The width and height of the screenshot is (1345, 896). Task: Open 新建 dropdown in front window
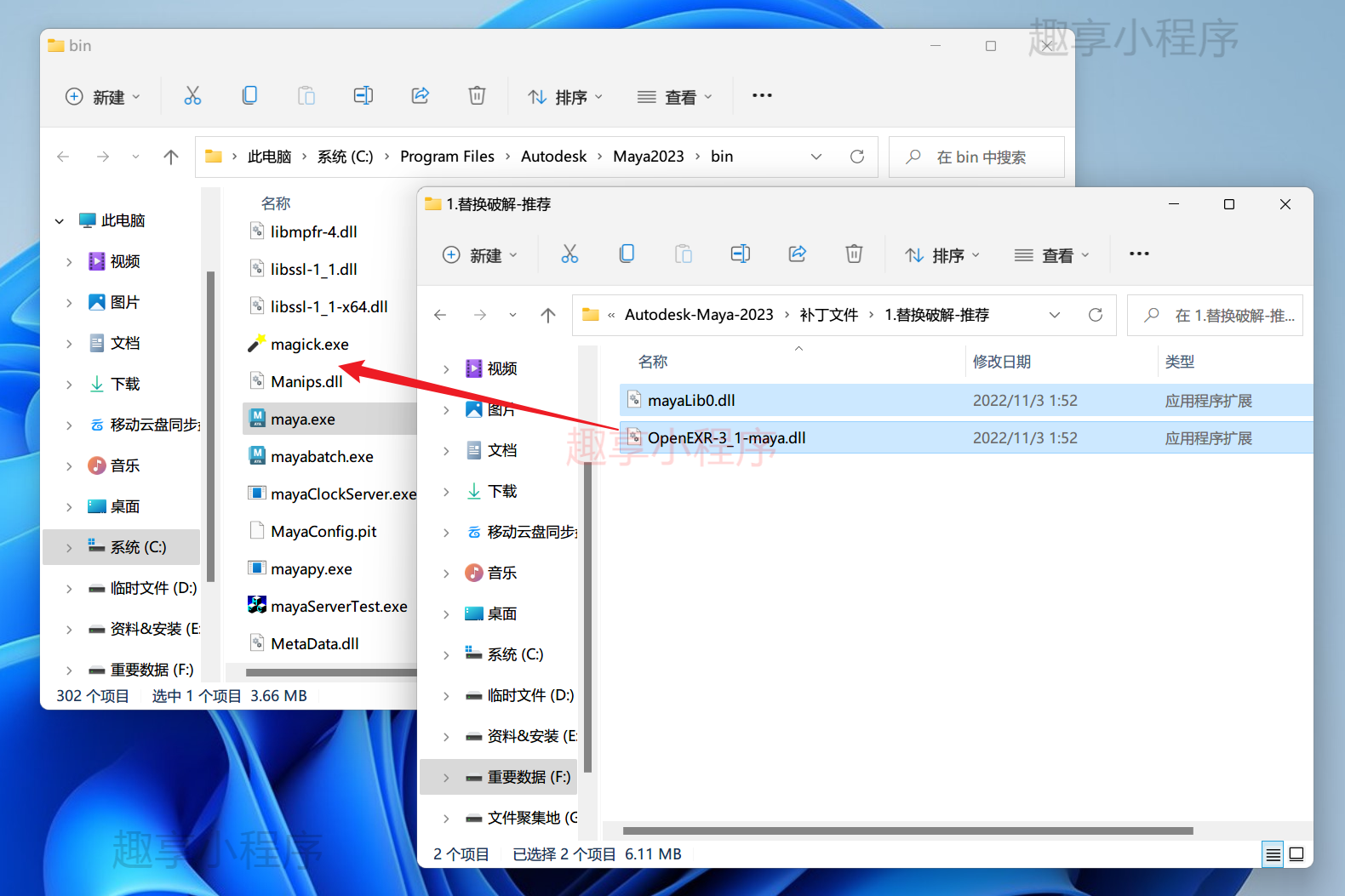(480, 254)
